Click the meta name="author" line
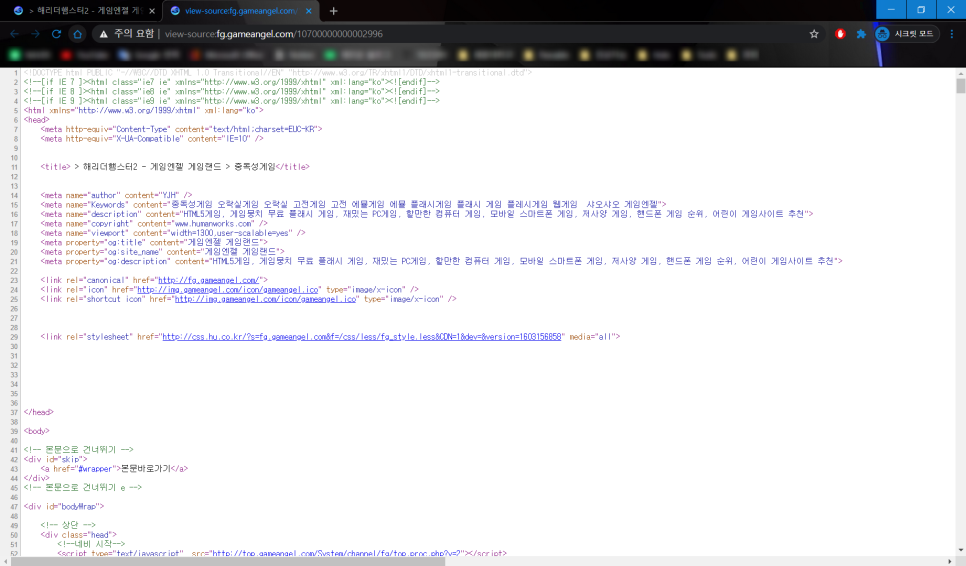The width and height of the screenshot is (966, 566). [116, 195]
